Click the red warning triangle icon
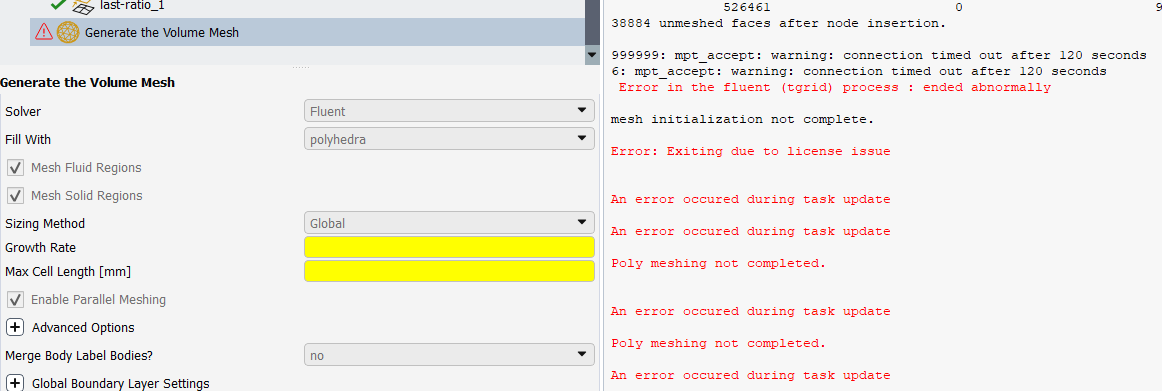Image resolution: width=1162 pixels, height=391 pixels. coord(44,33)
